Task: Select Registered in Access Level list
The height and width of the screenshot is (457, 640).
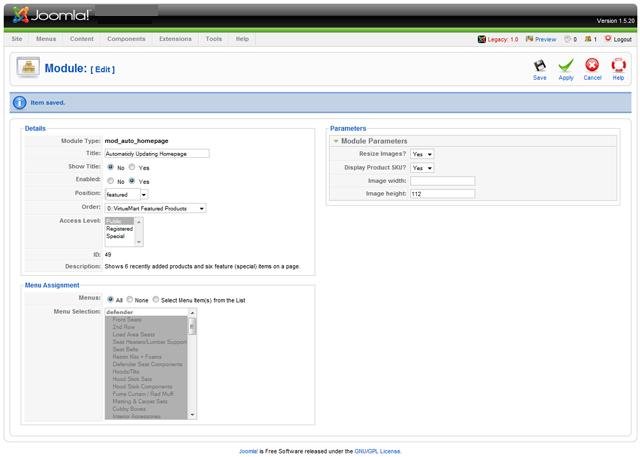Action: pos(120,229)
